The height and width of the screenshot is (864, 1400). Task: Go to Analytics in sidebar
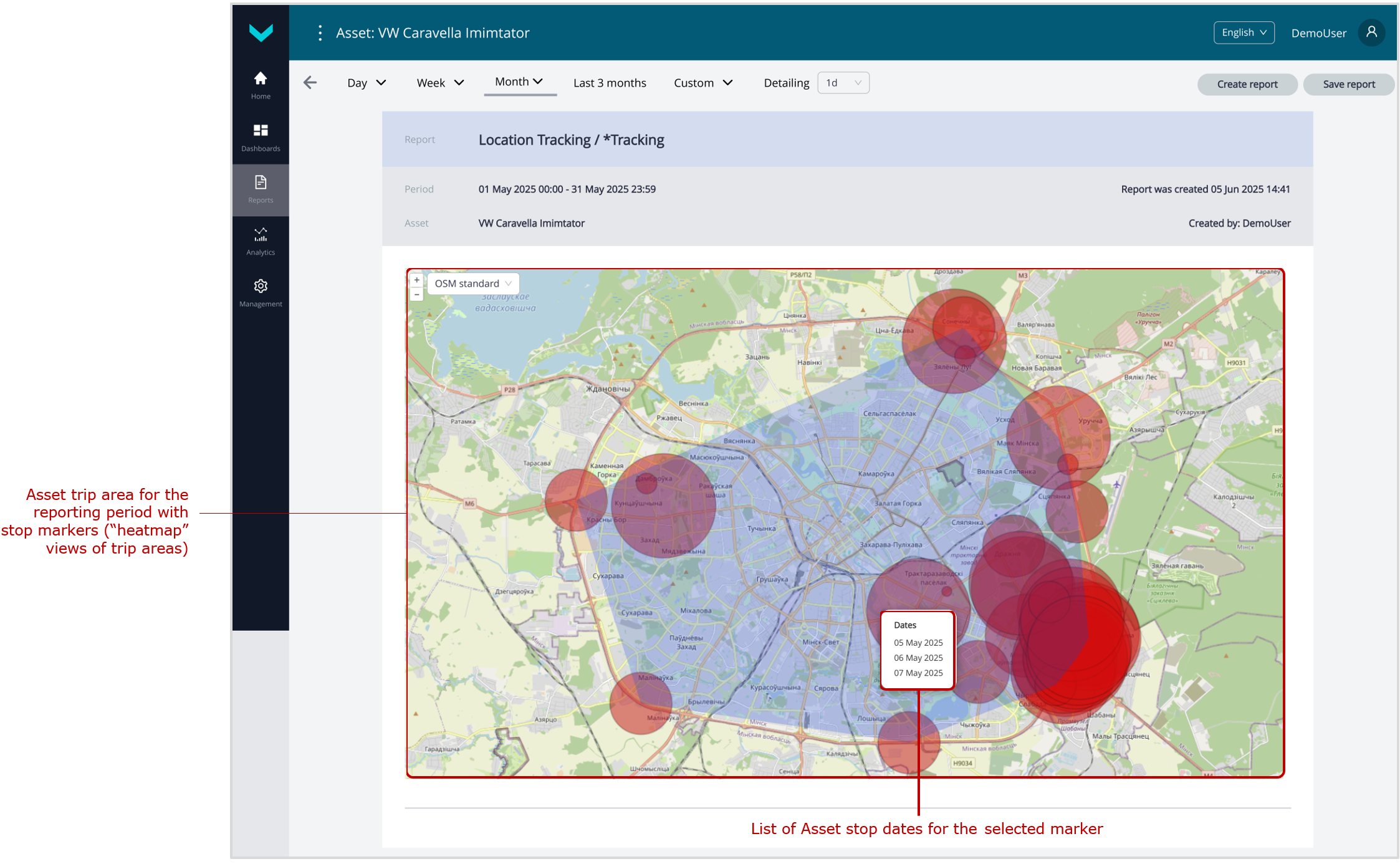pyautogui.click(x=261, y=234)
